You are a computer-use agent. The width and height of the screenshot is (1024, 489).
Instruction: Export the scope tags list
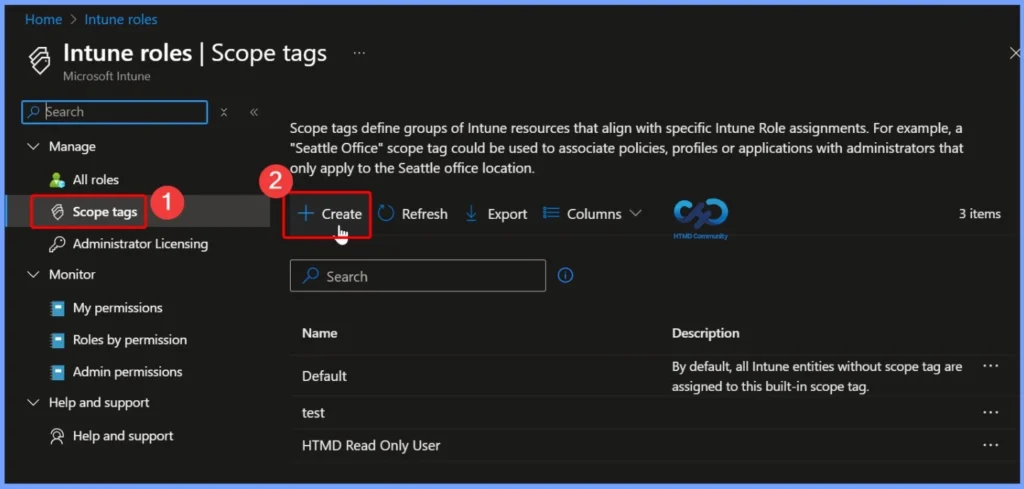click(496, 214)
